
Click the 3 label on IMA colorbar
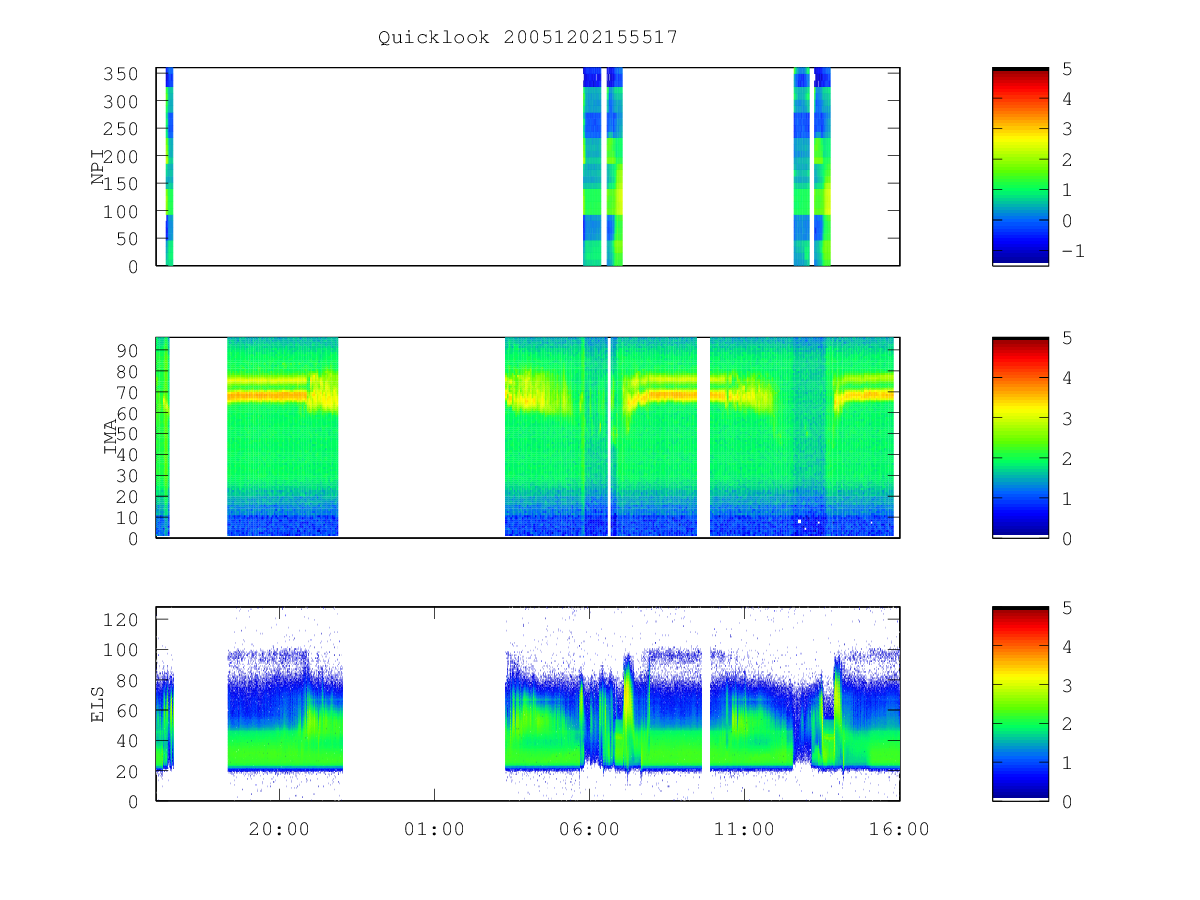(x=1066, y=418)
